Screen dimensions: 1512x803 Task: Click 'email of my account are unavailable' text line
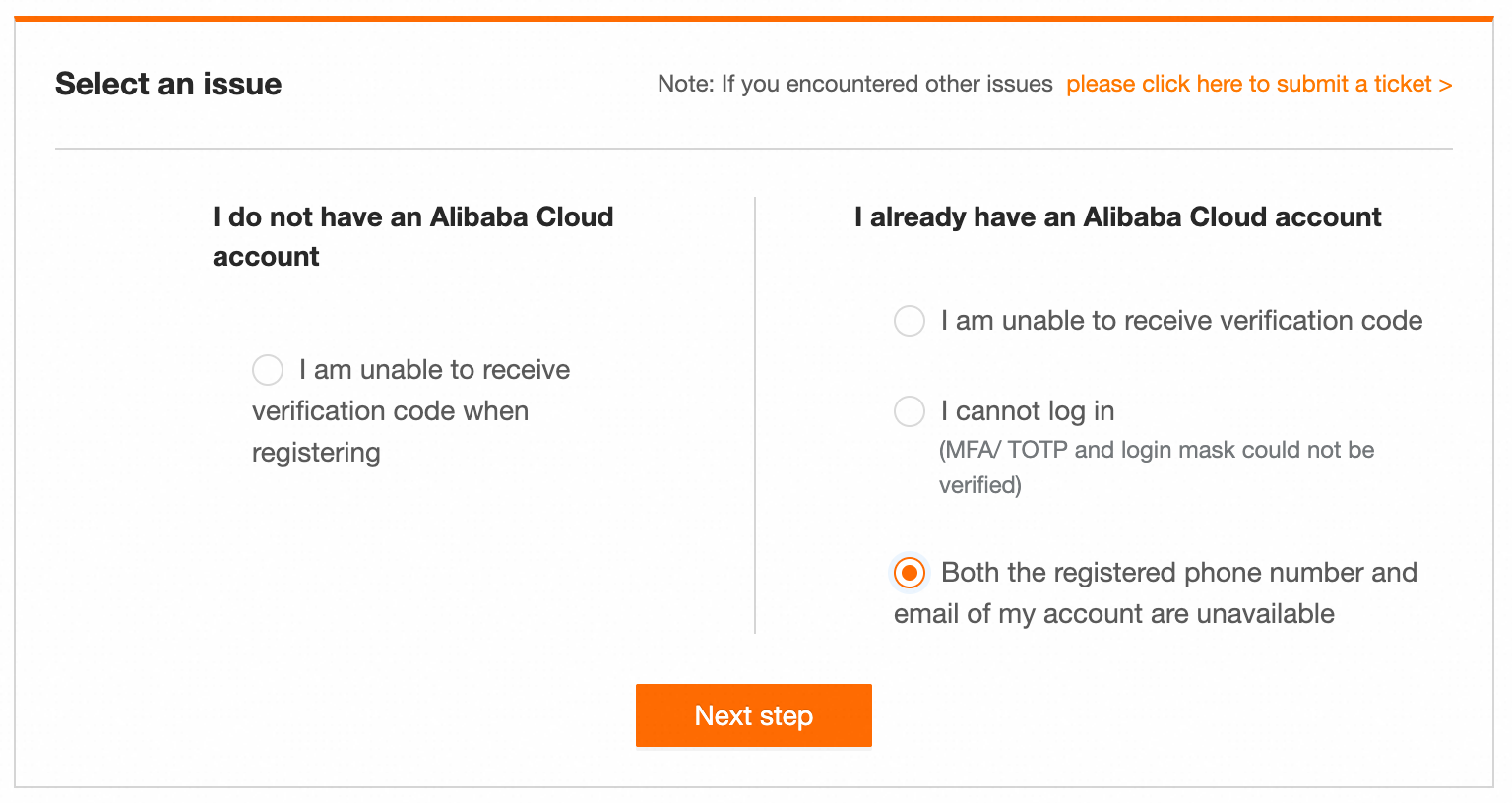tap(1113, 614)
